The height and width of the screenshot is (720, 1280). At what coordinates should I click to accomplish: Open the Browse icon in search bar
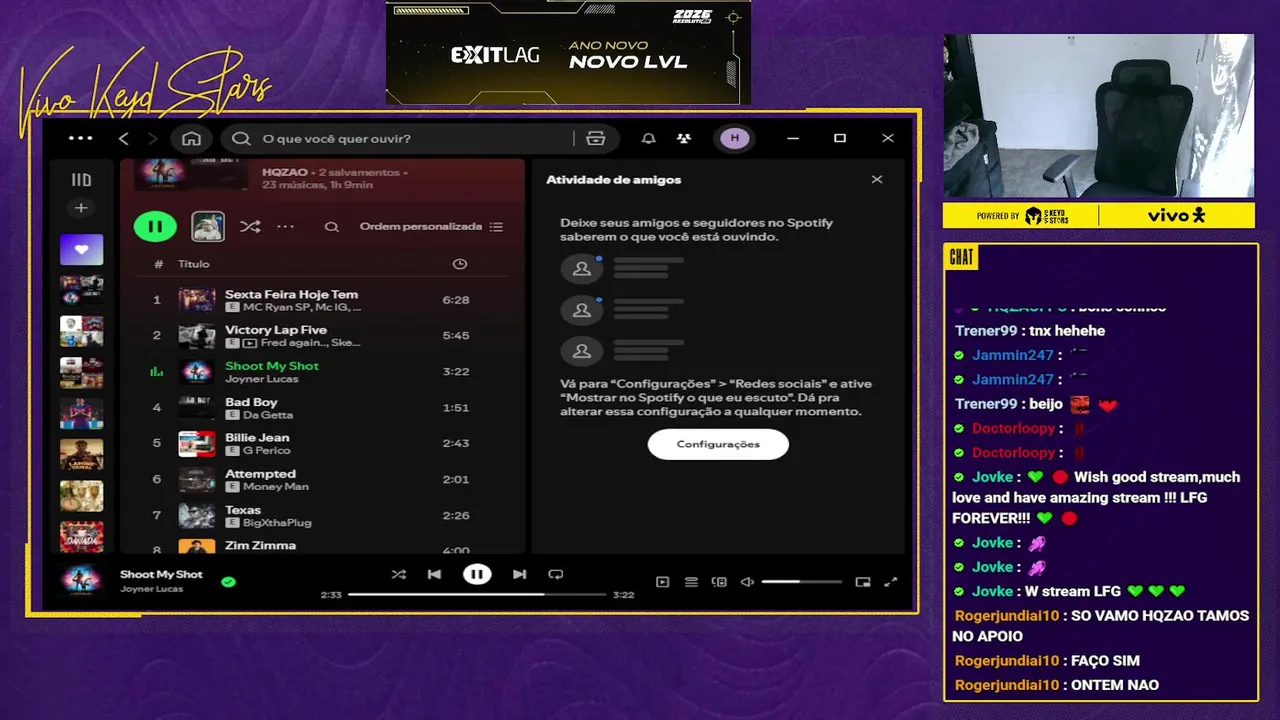click(x=596, y=138)
